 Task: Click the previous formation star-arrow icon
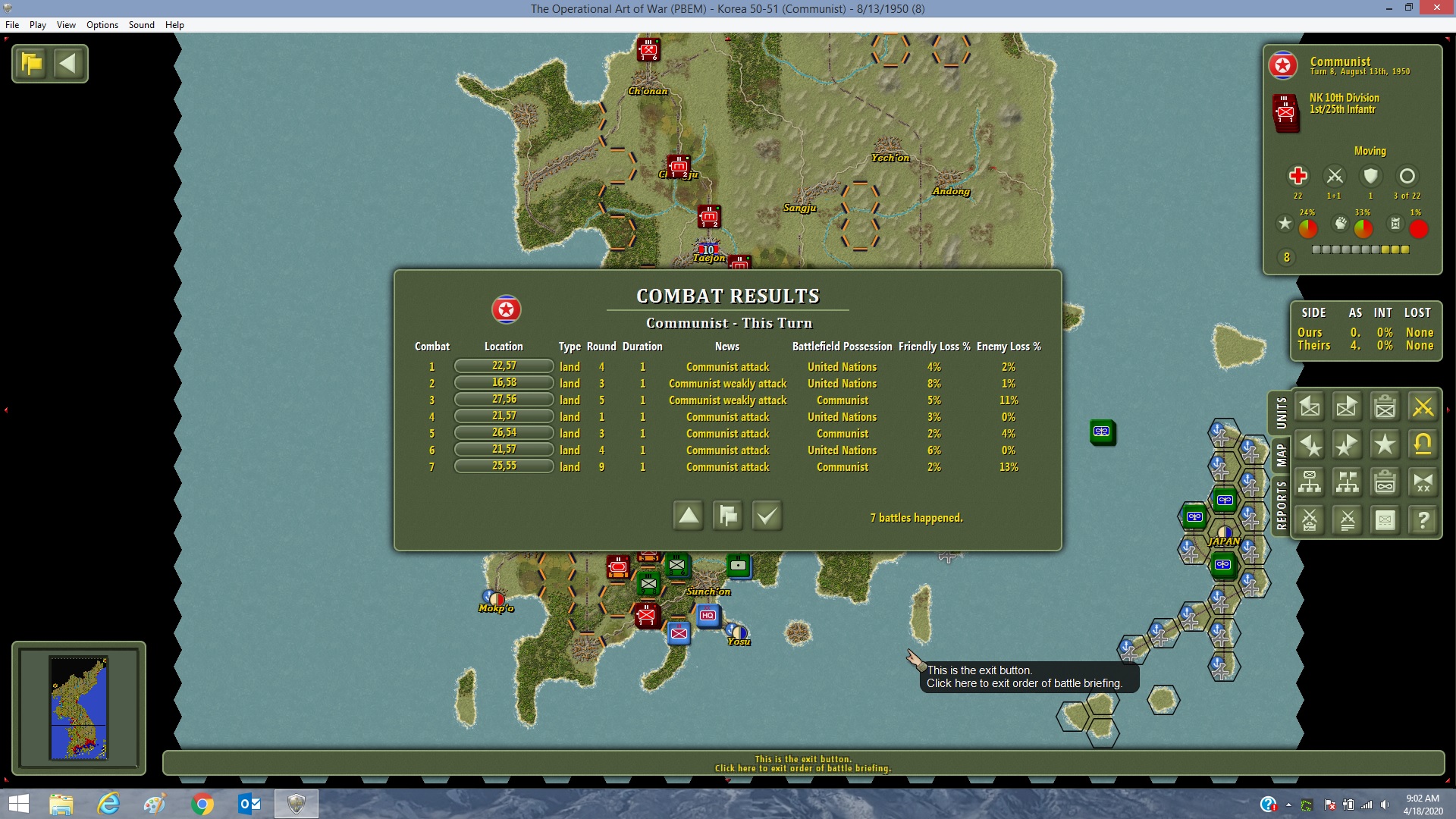(x=1310, y=445)
